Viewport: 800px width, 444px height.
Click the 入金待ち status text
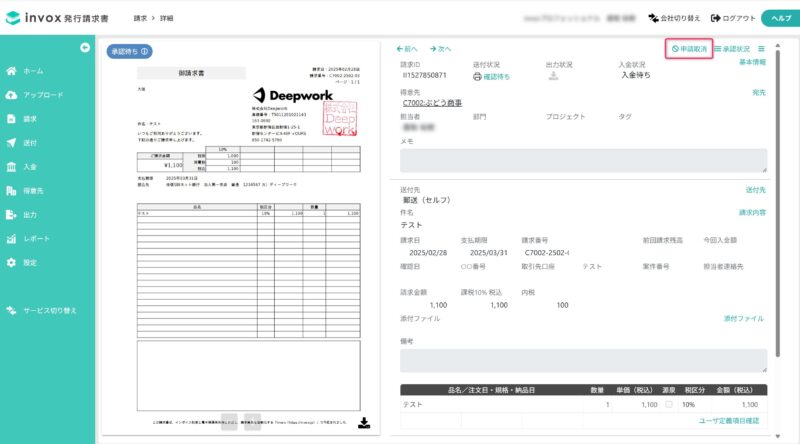(636, 75)
